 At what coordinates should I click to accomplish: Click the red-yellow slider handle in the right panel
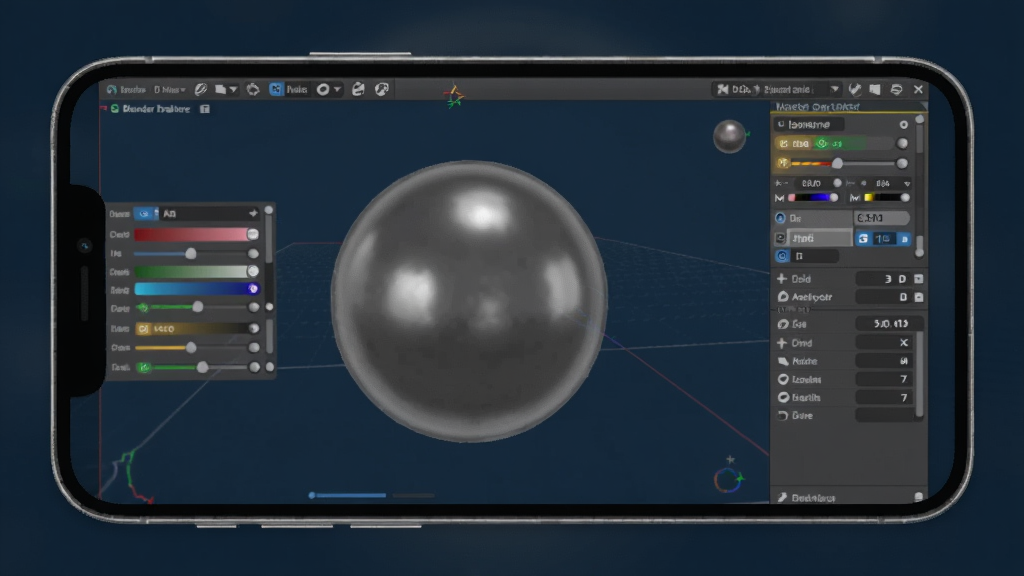837,163
